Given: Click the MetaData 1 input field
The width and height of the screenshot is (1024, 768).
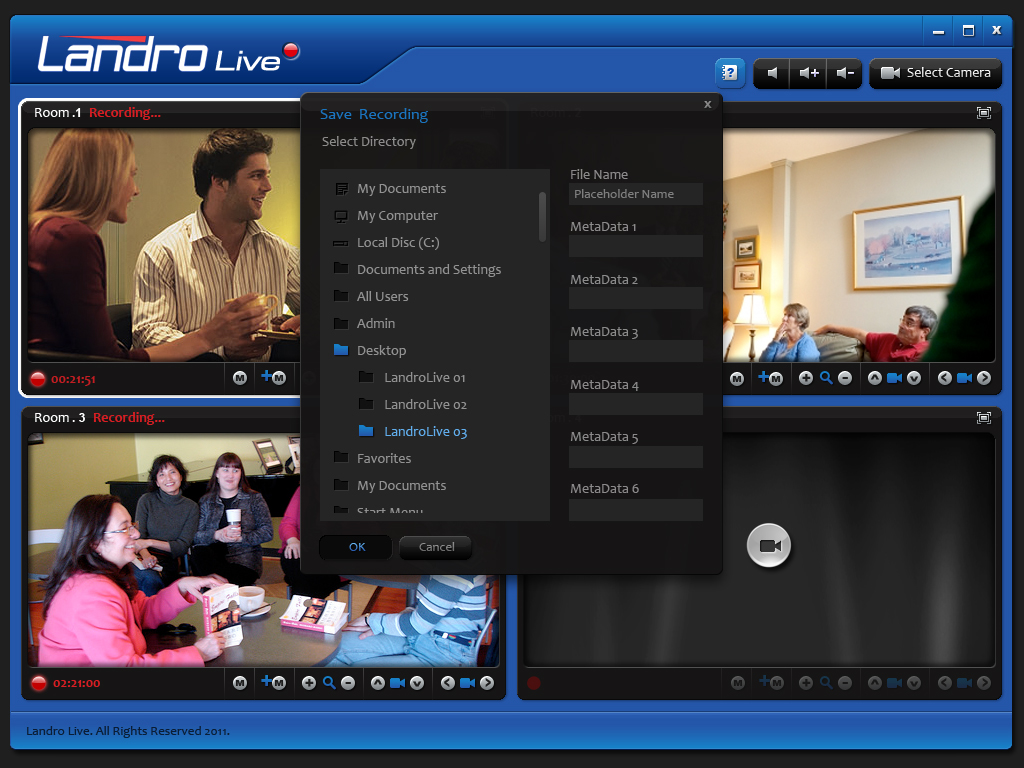Looking at the screenshot, I should click(x=635, y=246).
